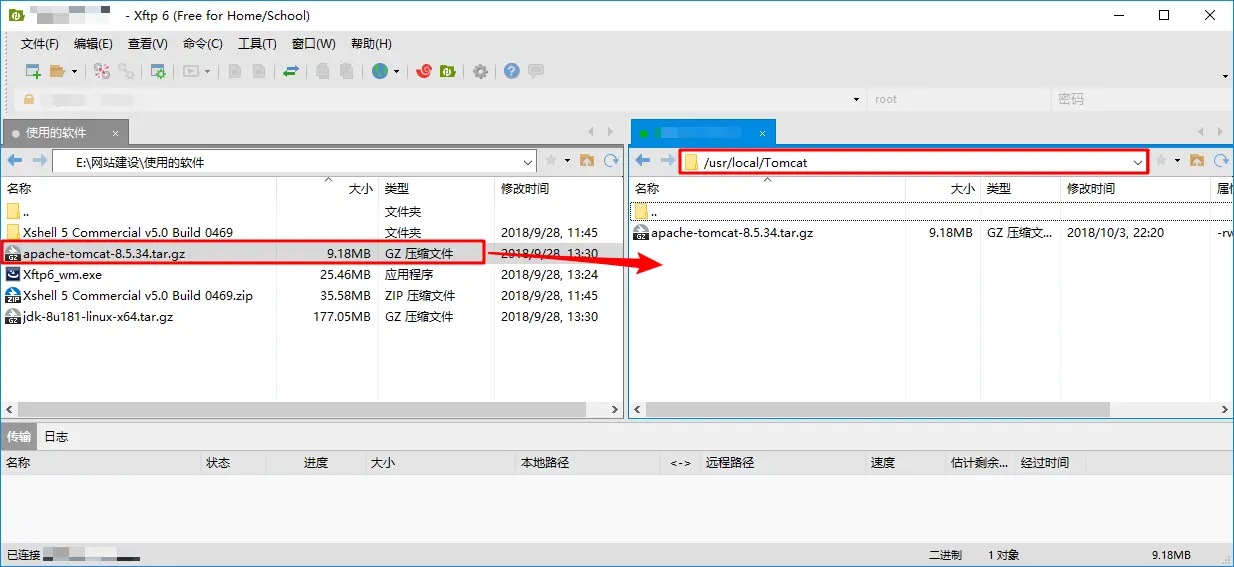Refresh the local pane listing
The image size is (1234, 567).
(x=610, y=161)
